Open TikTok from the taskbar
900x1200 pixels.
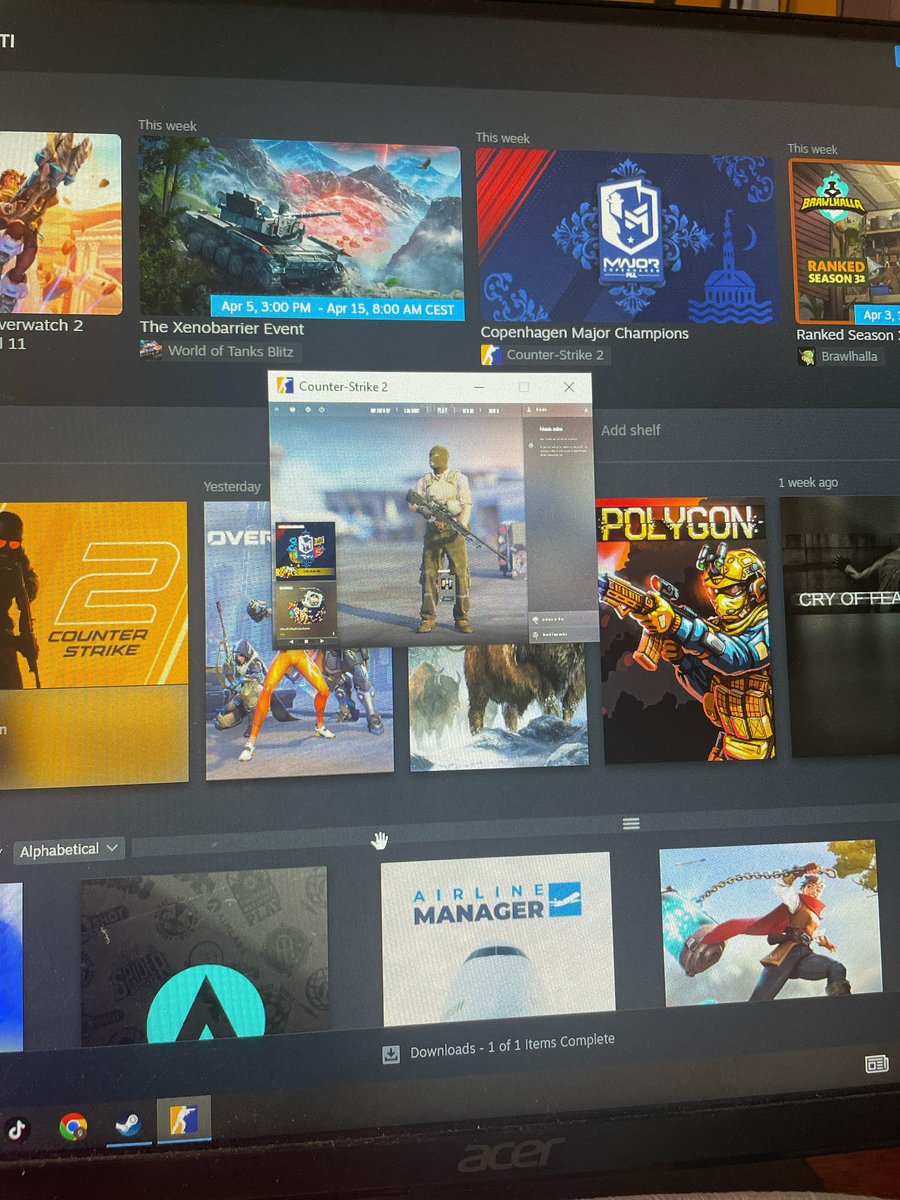pos(17,1129)
